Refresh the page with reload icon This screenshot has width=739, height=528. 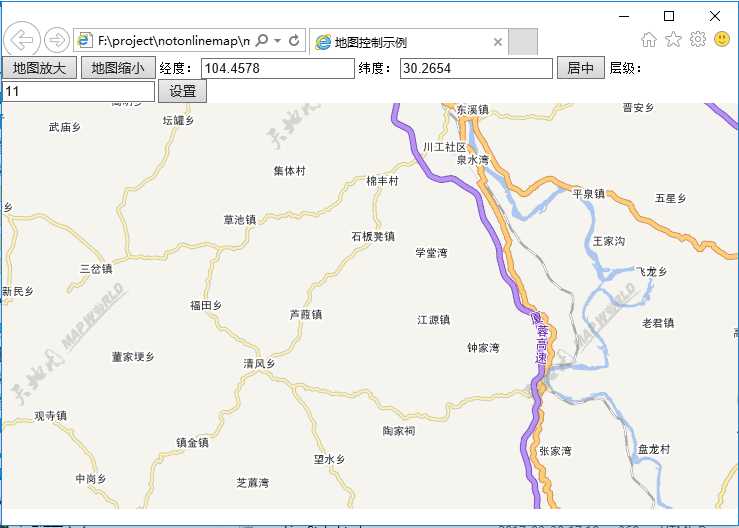click(x=294, y=41)
